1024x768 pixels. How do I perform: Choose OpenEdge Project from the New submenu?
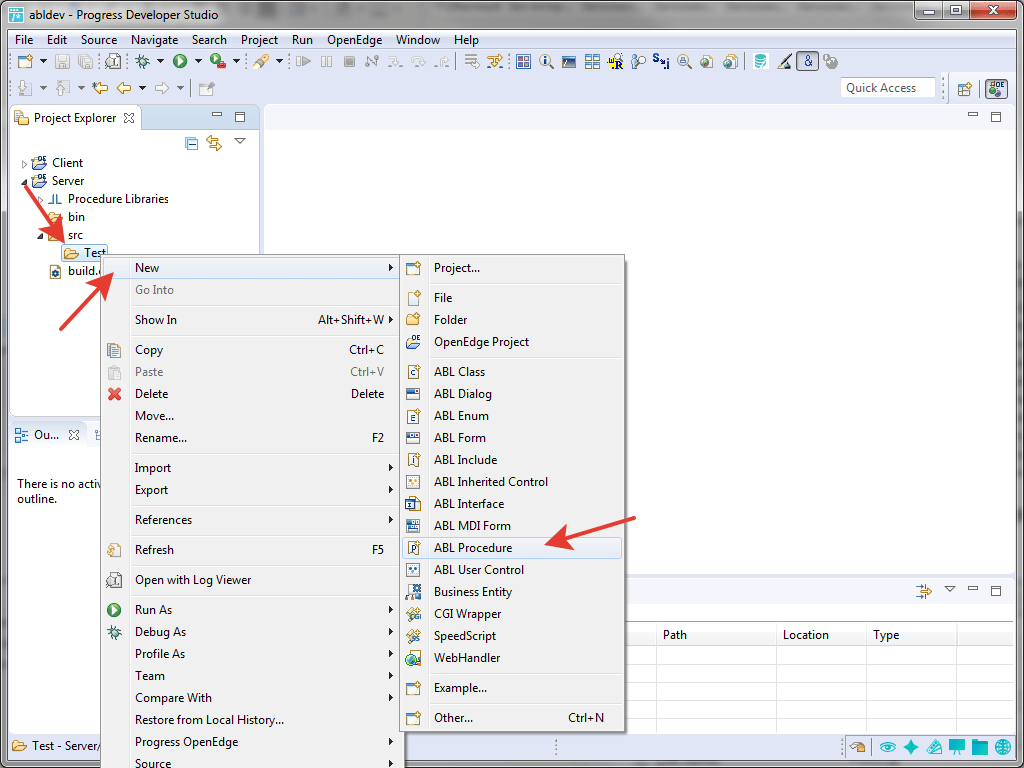(x=512, y=342)
